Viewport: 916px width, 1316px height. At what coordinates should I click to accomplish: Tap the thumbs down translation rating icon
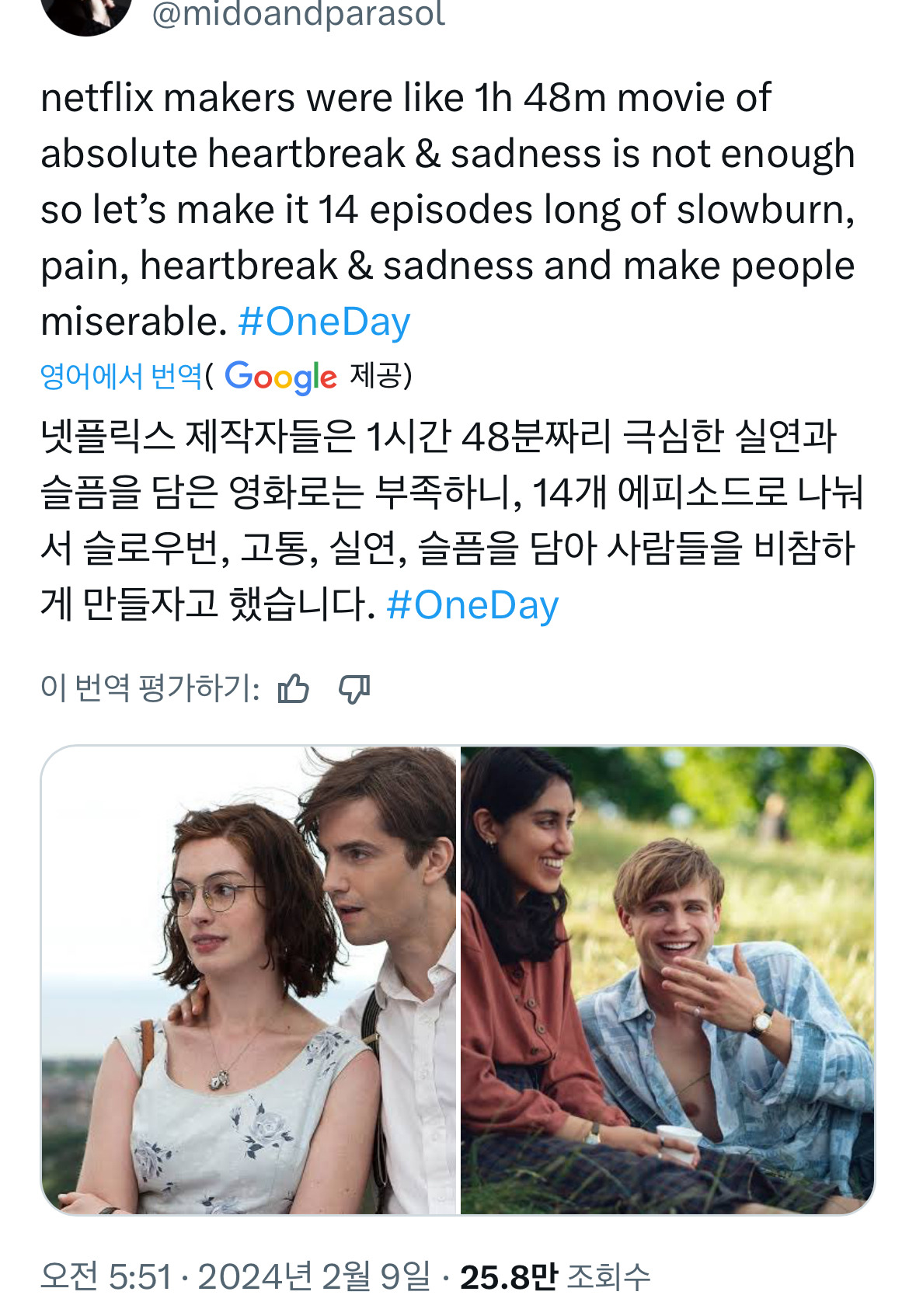(x=354, y=688)
